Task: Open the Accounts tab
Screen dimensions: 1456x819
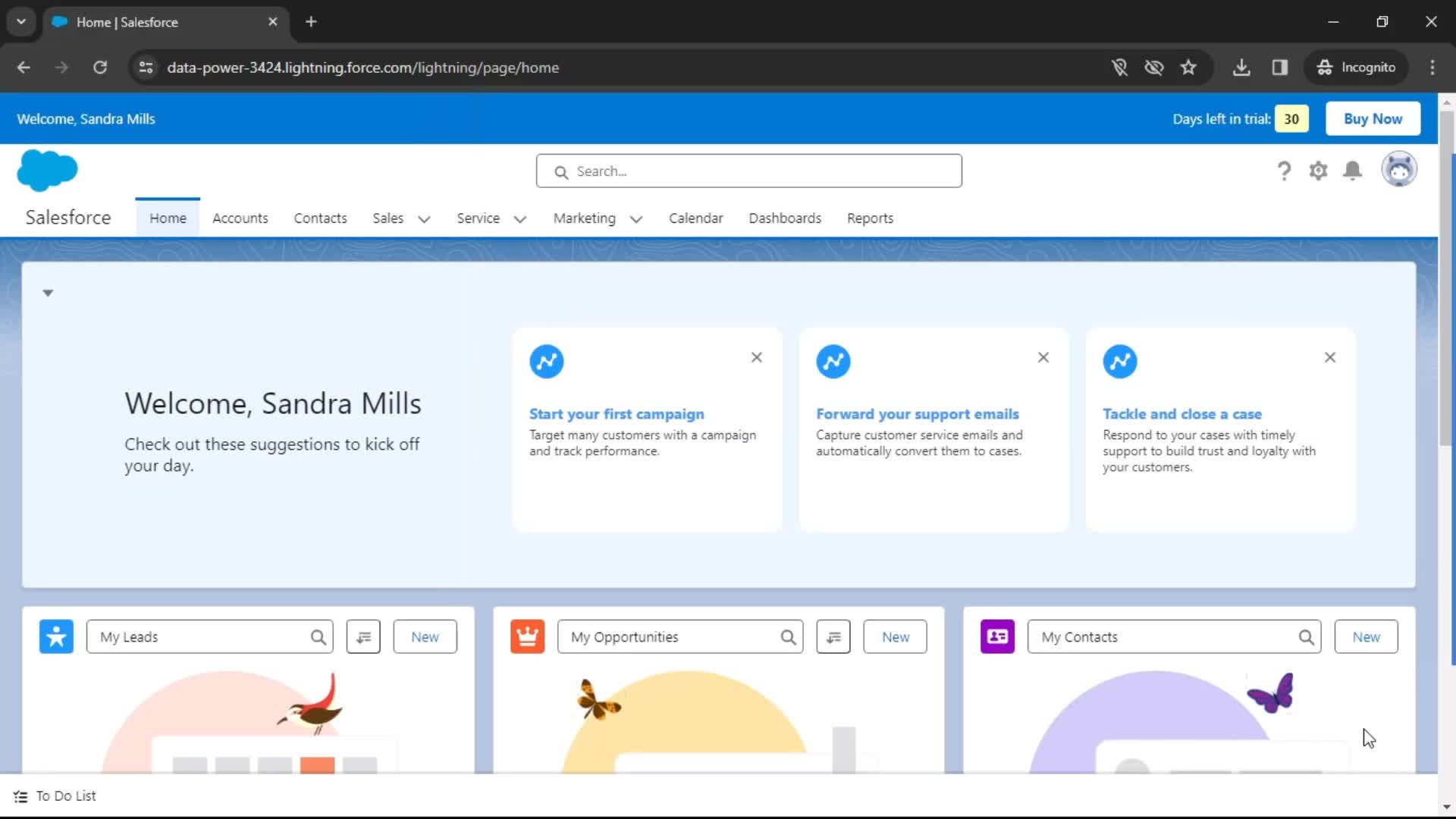Action: tap(240, 218)
